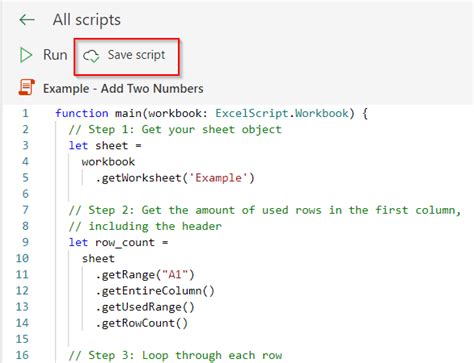Click getEntireColumn() on line 12
474x363 pixels.
click(x=155, y=291)
